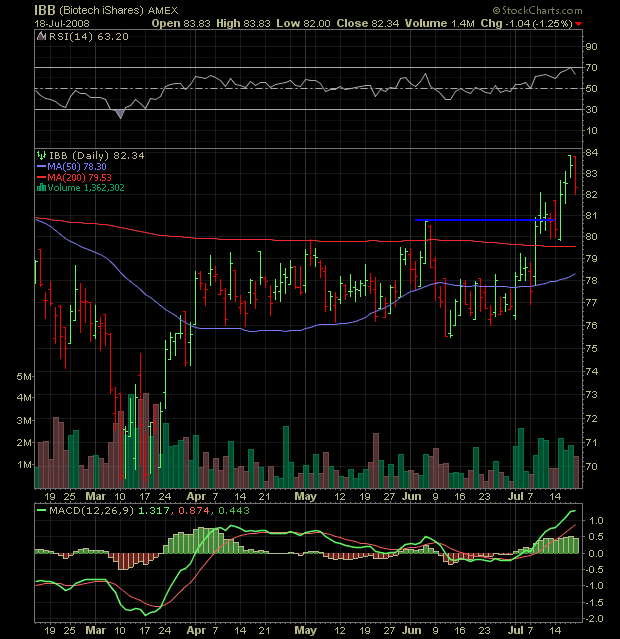Click the (Biotech iShares) name in the header

[101, 11]
